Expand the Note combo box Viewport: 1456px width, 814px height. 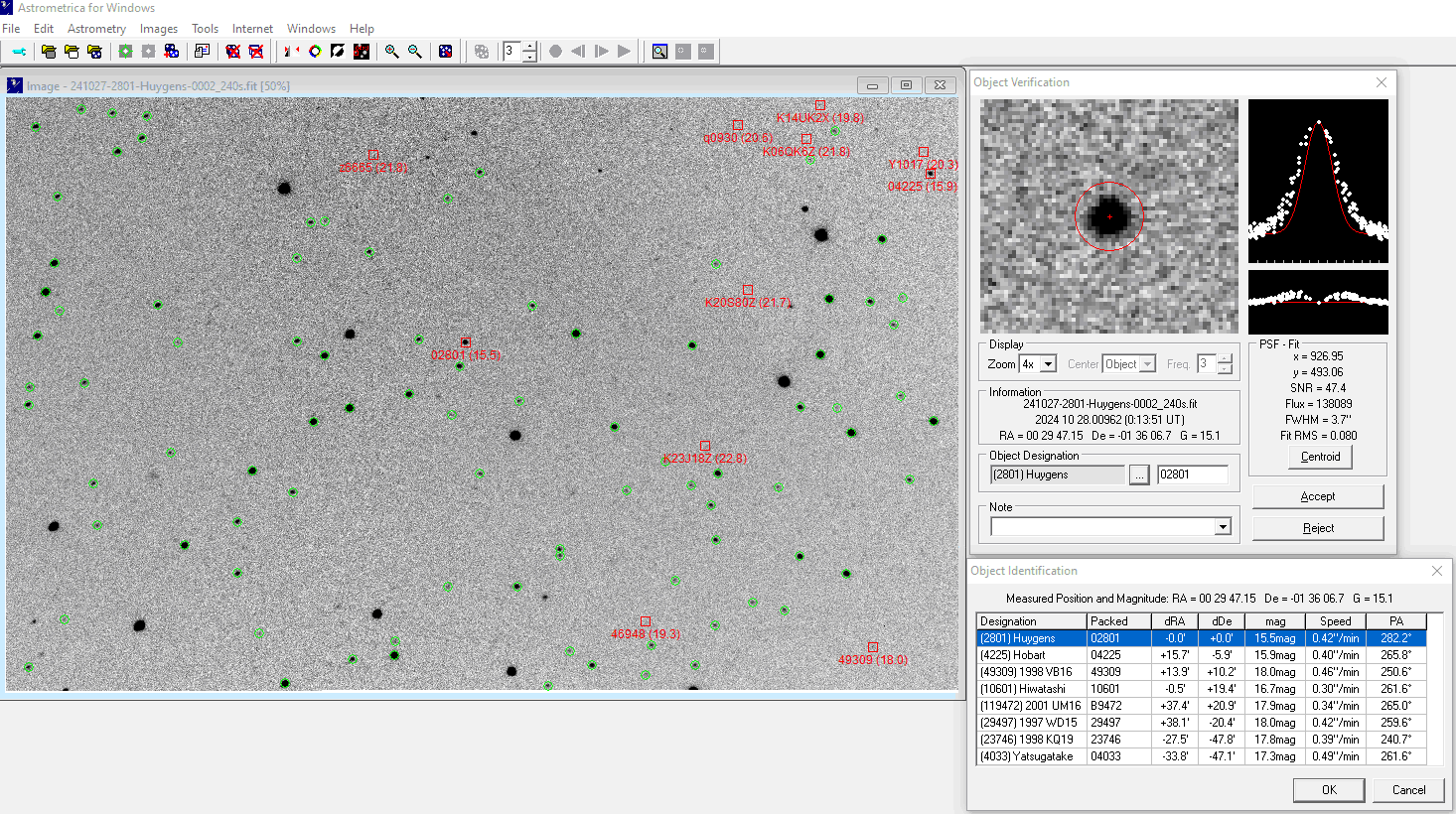(x=1223, y=527)
